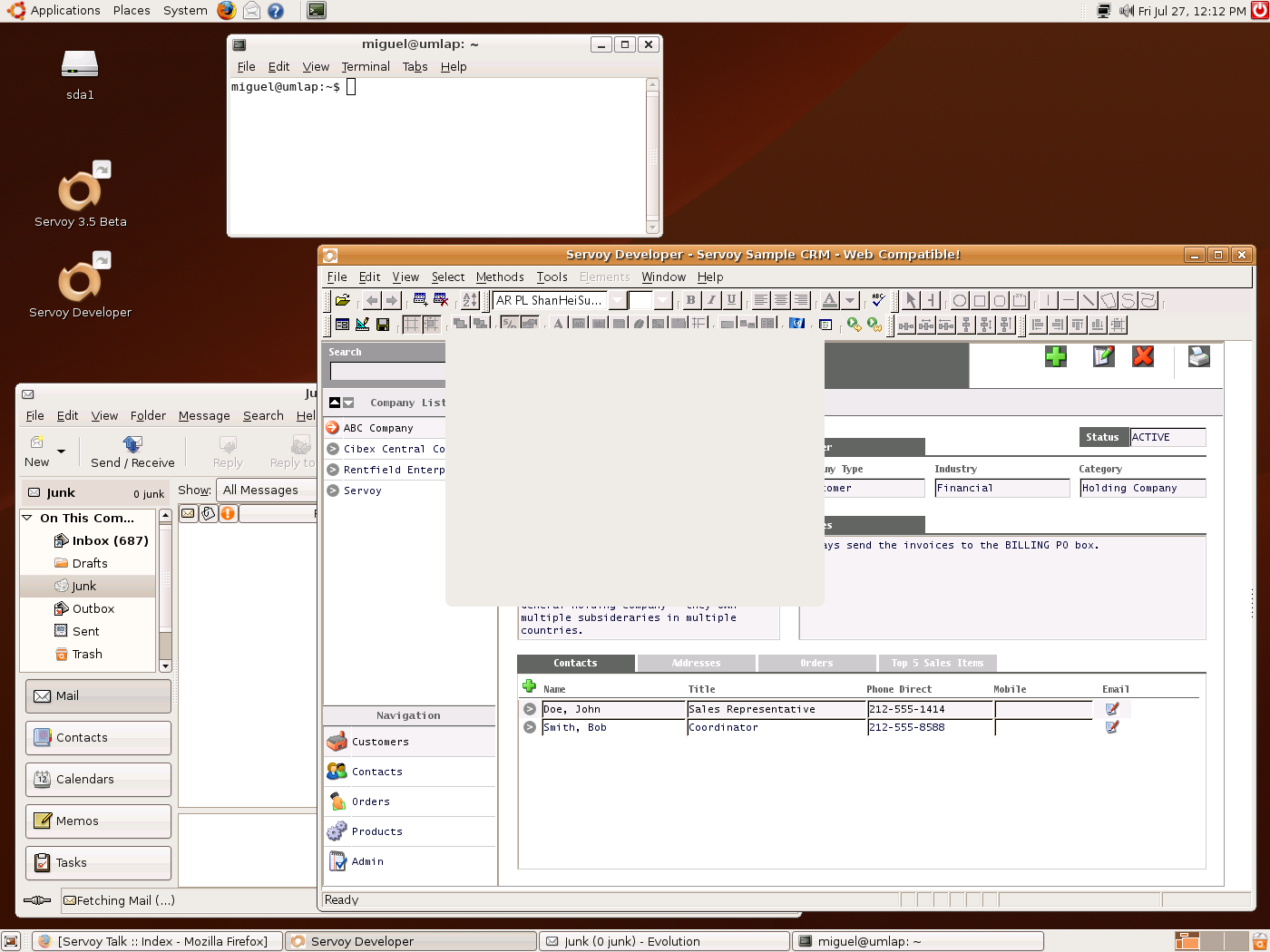Click the font color A icon
Viewport: 1270px width, 952px height.
pos(830,300)
